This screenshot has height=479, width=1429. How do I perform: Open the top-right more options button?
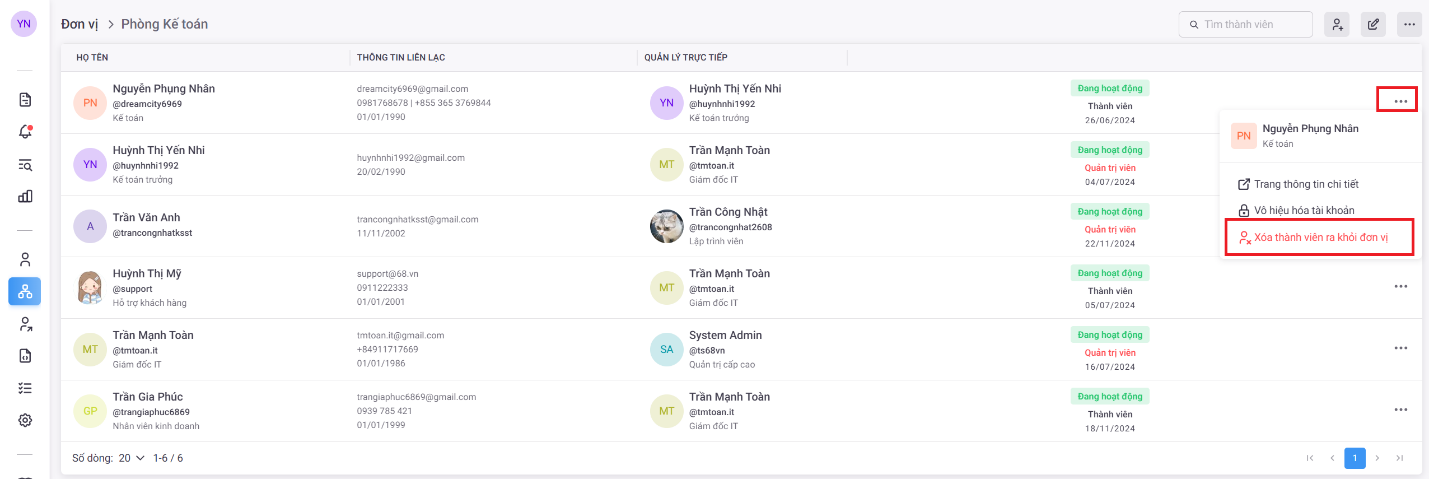pyautogui.click(x=1410, y=24)
